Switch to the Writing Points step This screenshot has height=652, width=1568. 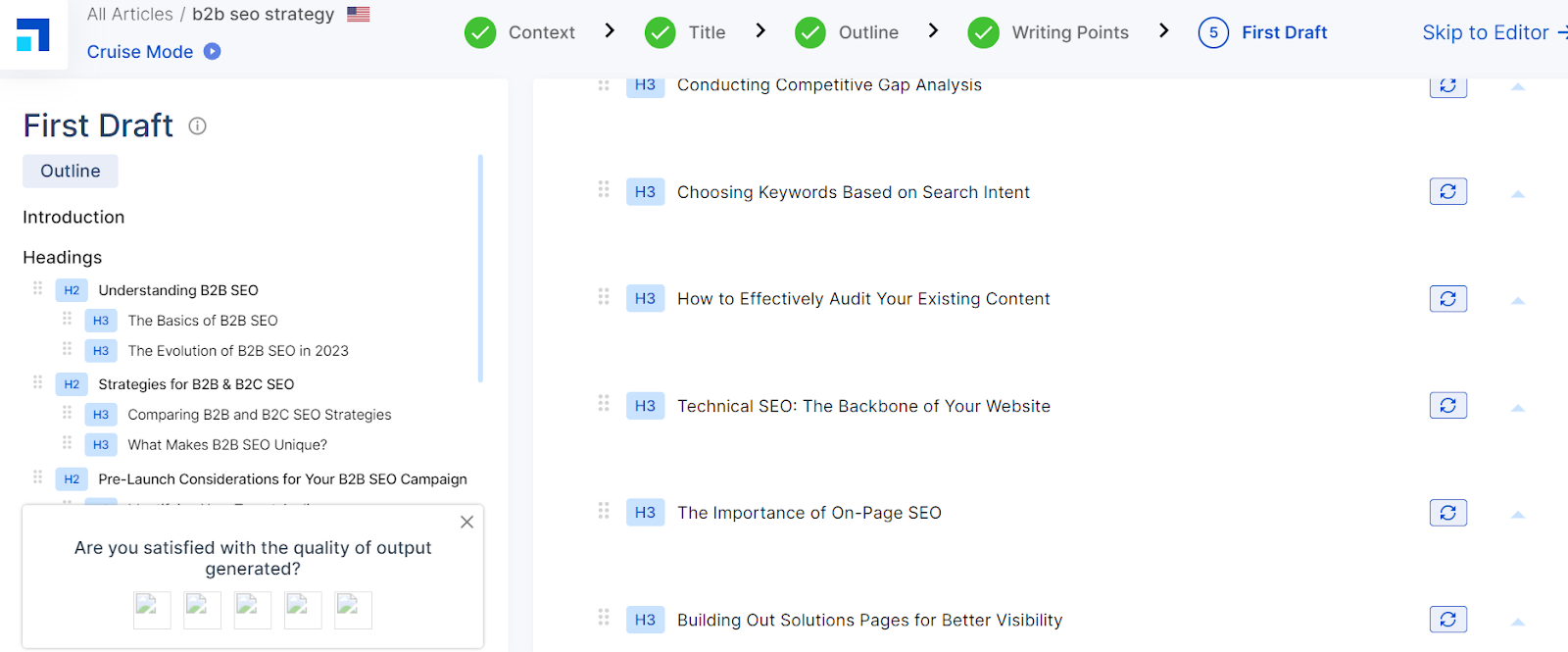click(1049, 32)
